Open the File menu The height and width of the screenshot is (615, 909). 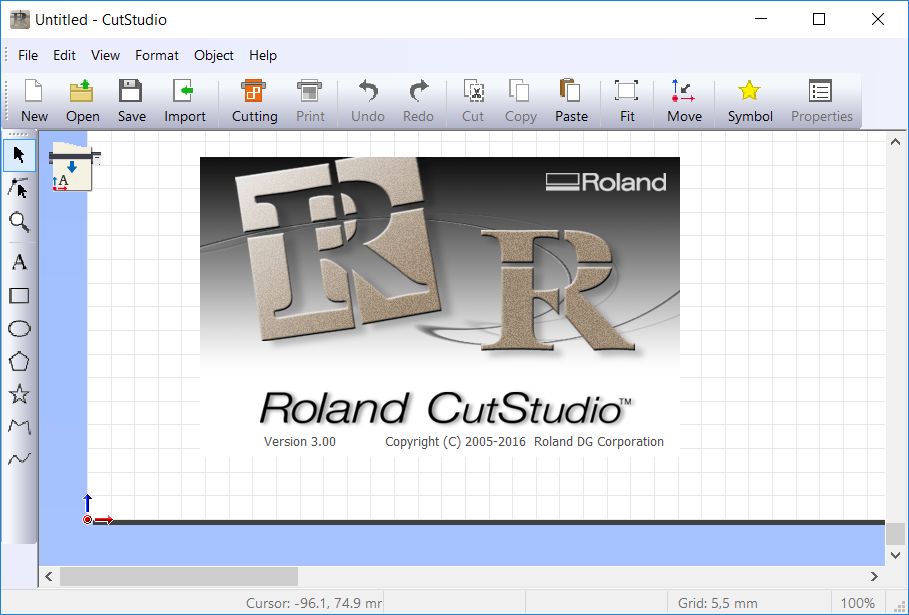(x=28, y=55)
